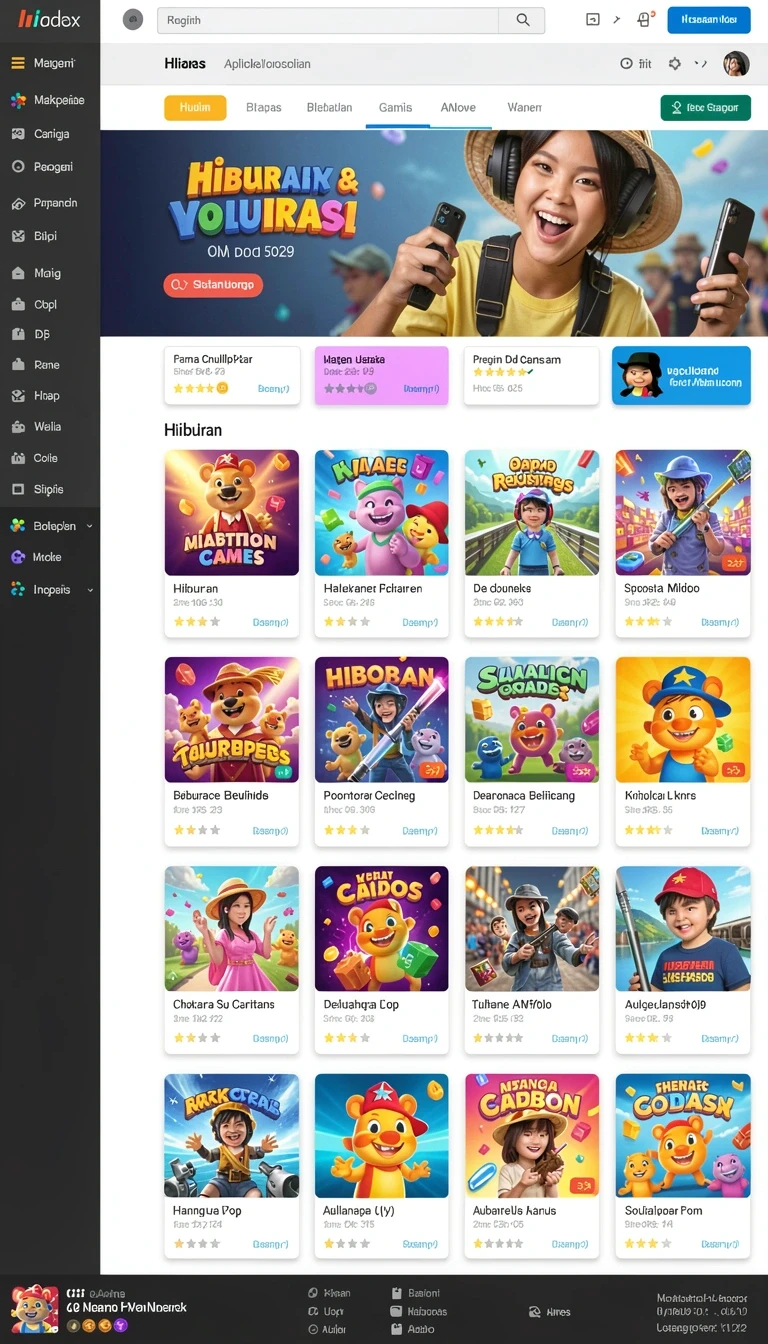Click the Hires icon in bottom bar
Image resolution: width=768 pixels, height=1344 pixels.
coord(536,1312)
